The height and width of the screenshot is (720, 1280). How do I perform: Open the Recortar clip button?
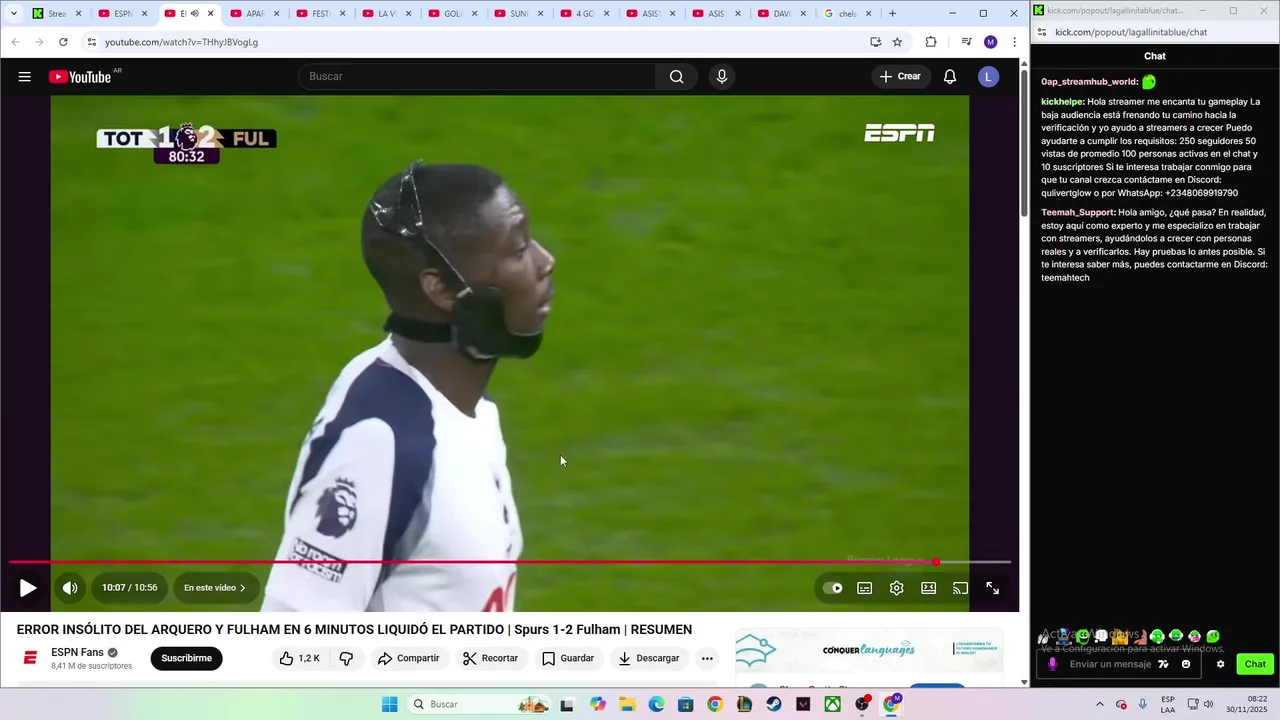click(x=490, y=658)
